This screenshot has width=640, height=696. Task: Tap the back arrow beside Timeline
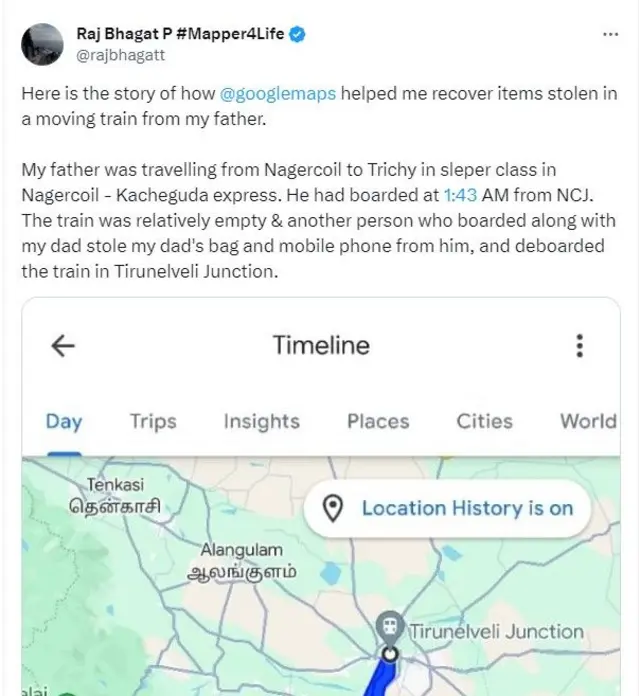point(63,346)
